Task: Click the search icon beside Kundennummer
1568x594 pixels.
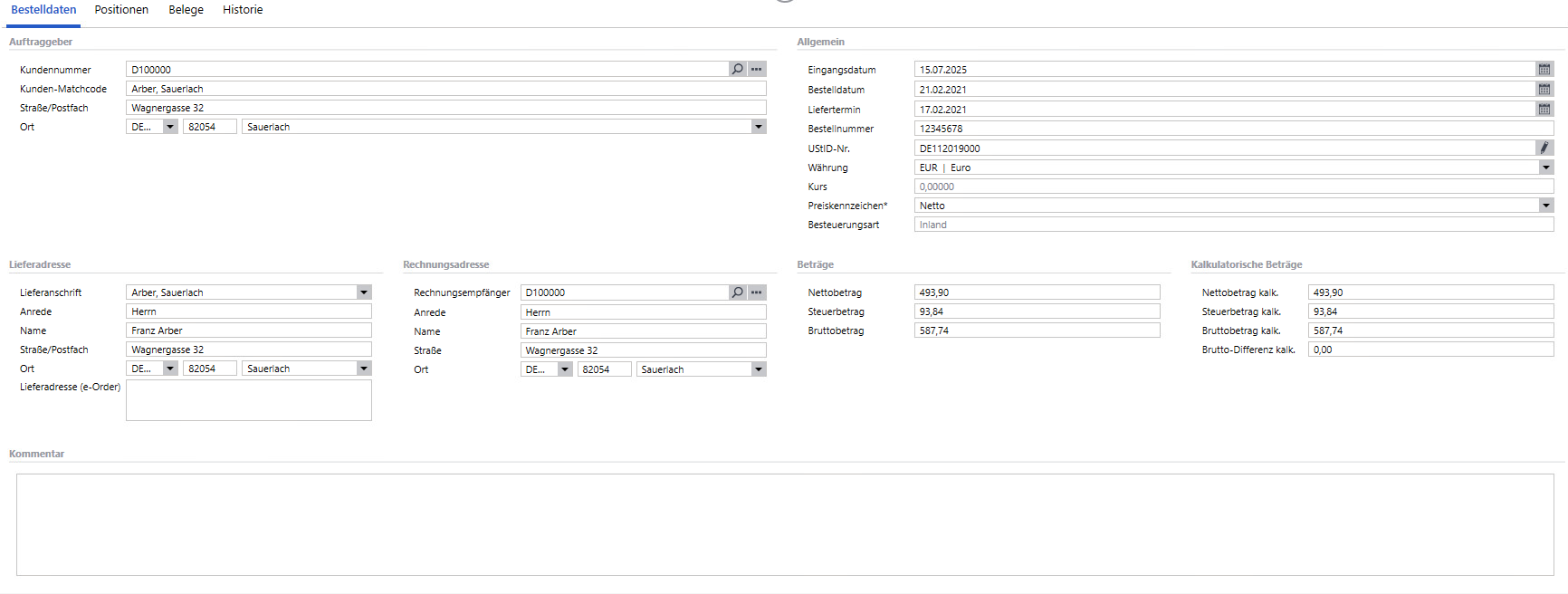Action: [737, 70]
